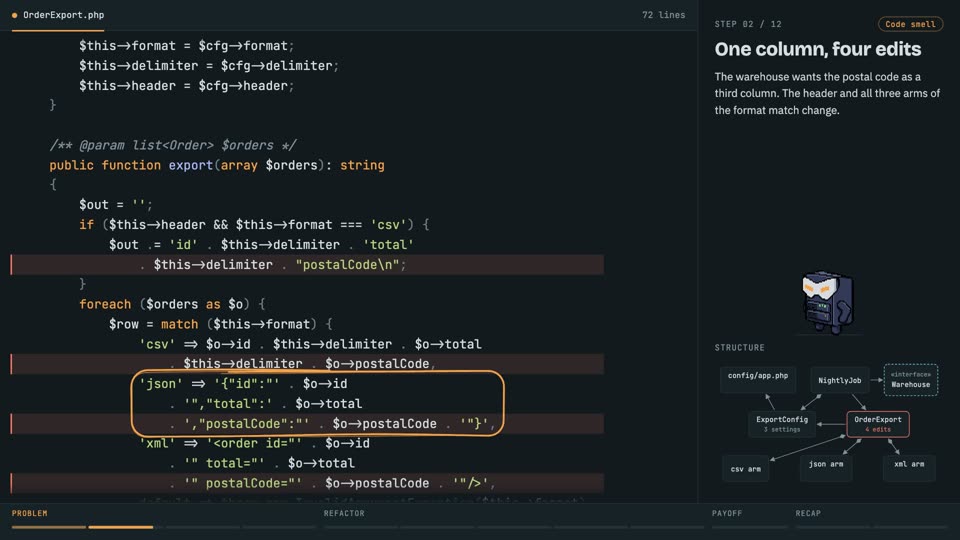Jump to the RECAP section
Image resolution: width=960 pixels, height=540 pixels.
click(x=808, y=513)
